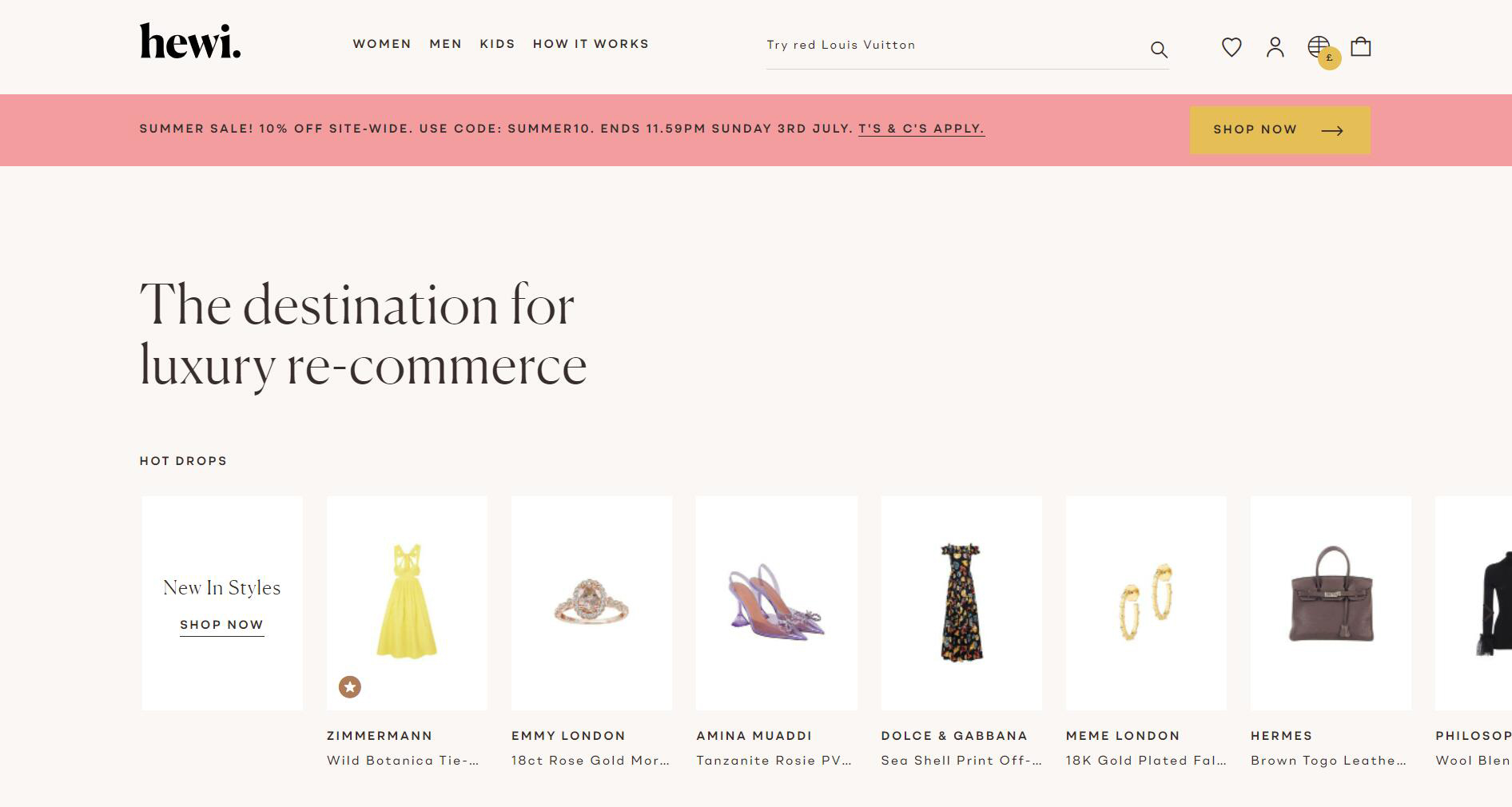Image resolution: width=1512 pixels, height=807 pixels.
Task: Open 18K Gold Plated product title
Action: [1146, 761]
